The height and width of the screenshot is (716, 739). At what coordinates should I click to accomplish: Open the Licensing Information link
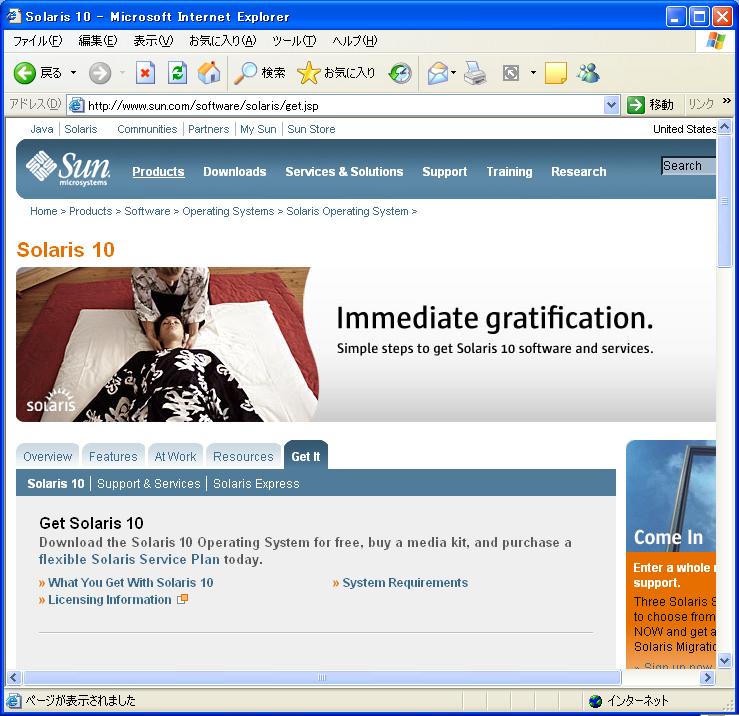click(x=110, y=600)
